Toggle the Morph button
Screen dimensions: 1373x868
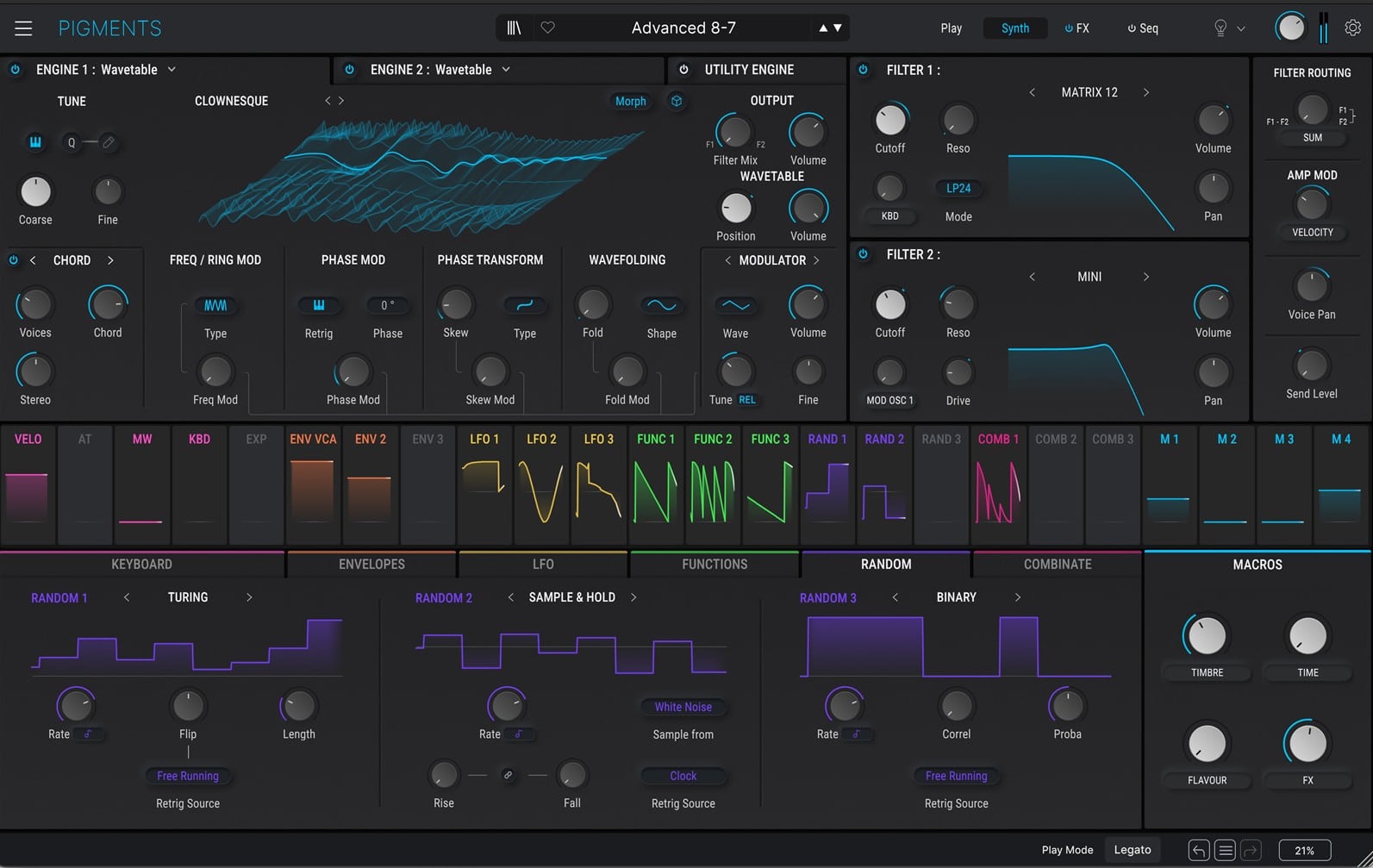coord(630,102)
